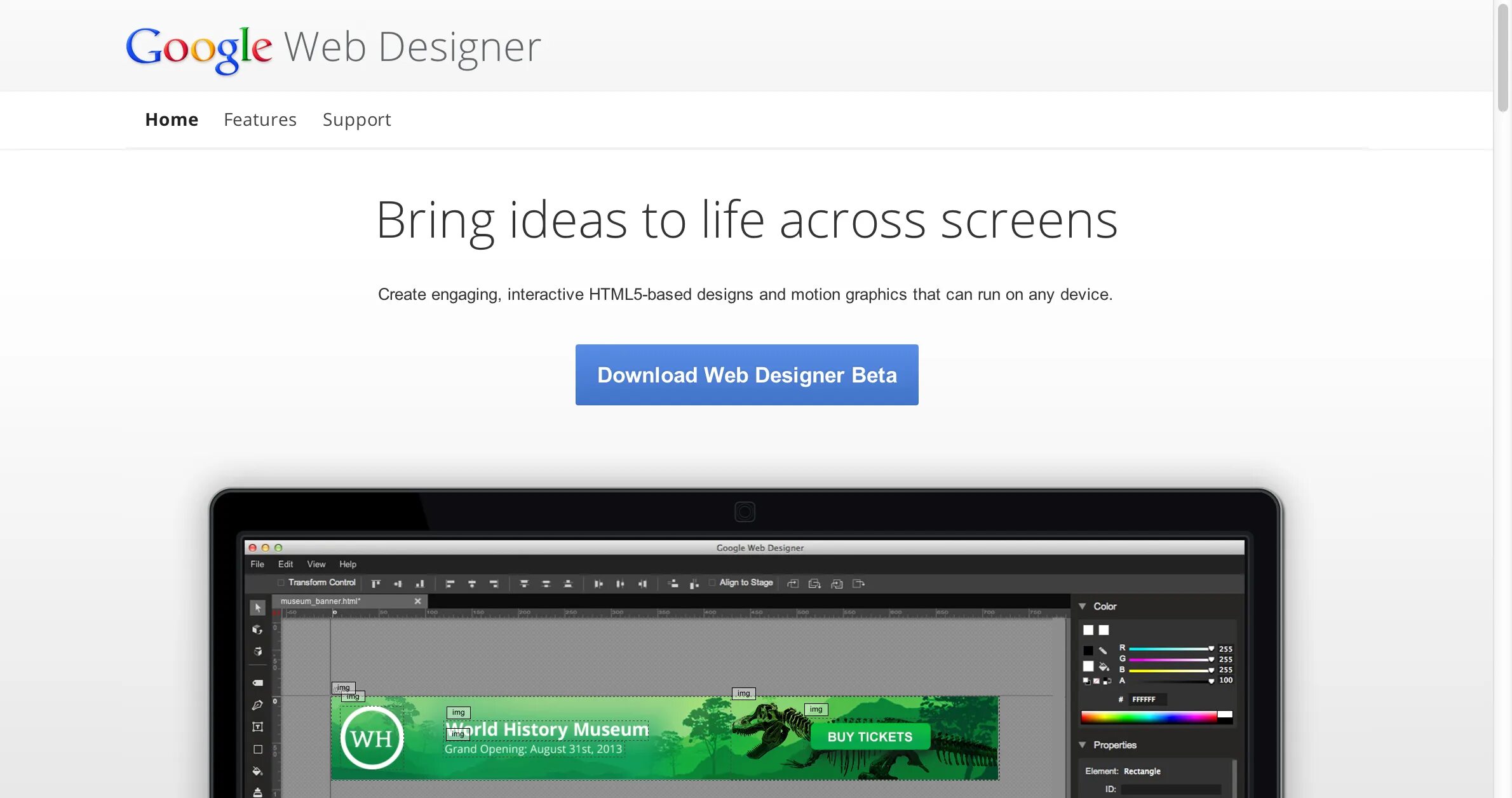This screenshot has height=798, width=1512.
Task: Choose the 3D object rotate tool
Action: point(257,630)
